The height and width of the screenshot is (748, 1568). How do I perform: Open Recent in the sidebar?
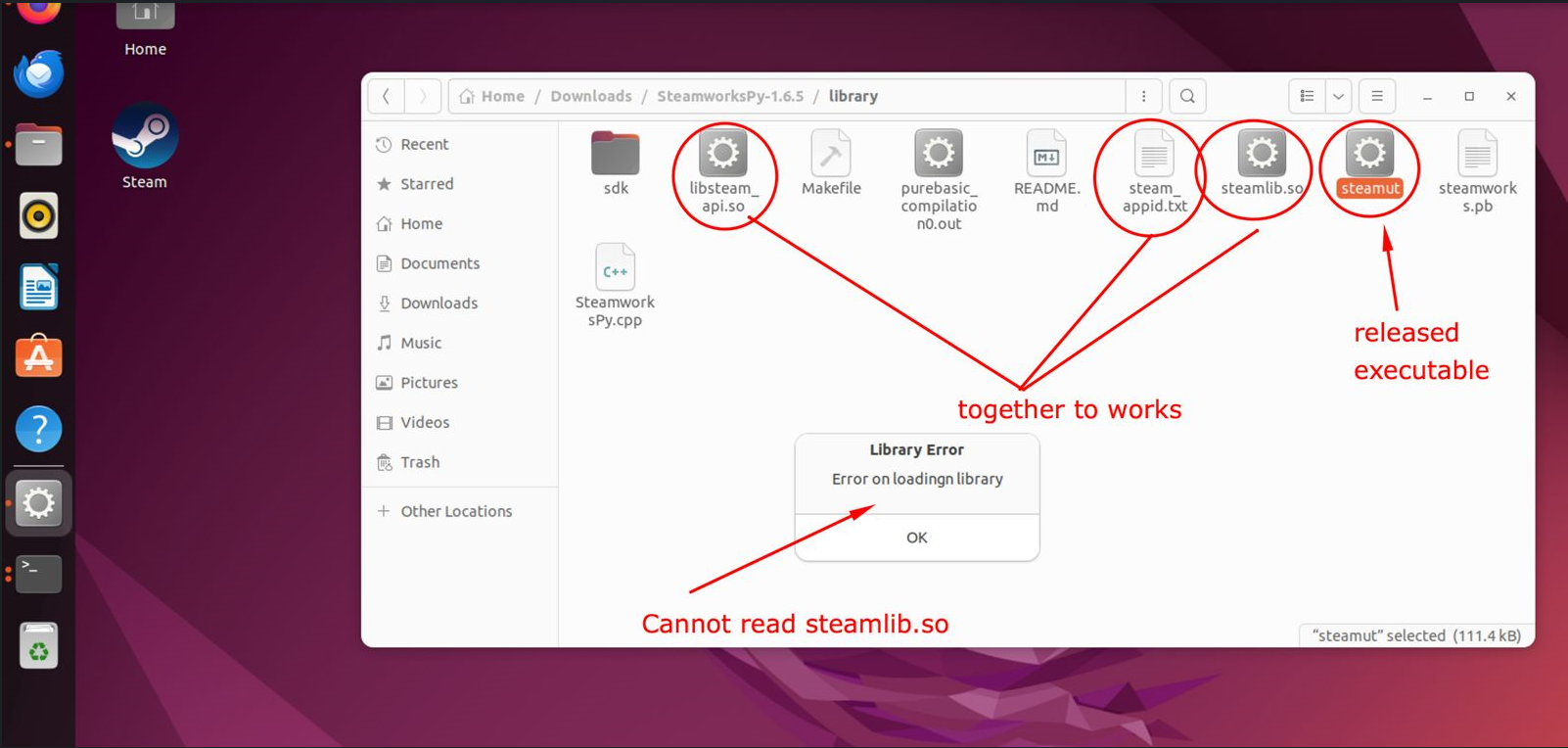tap(460, 144)
